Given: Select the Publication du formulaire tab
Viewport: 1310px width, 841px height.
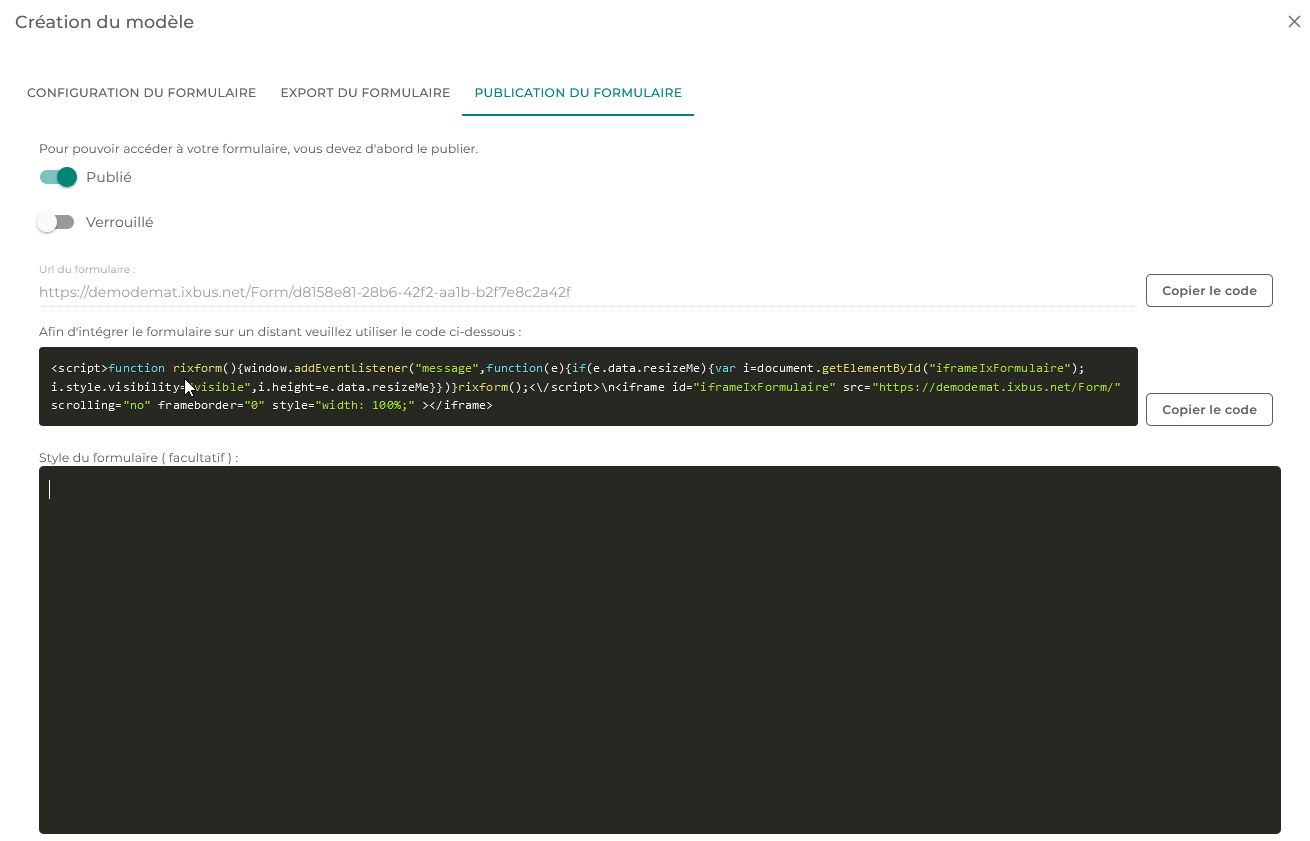Looking at the screenshot, I should tap(578, 93).
